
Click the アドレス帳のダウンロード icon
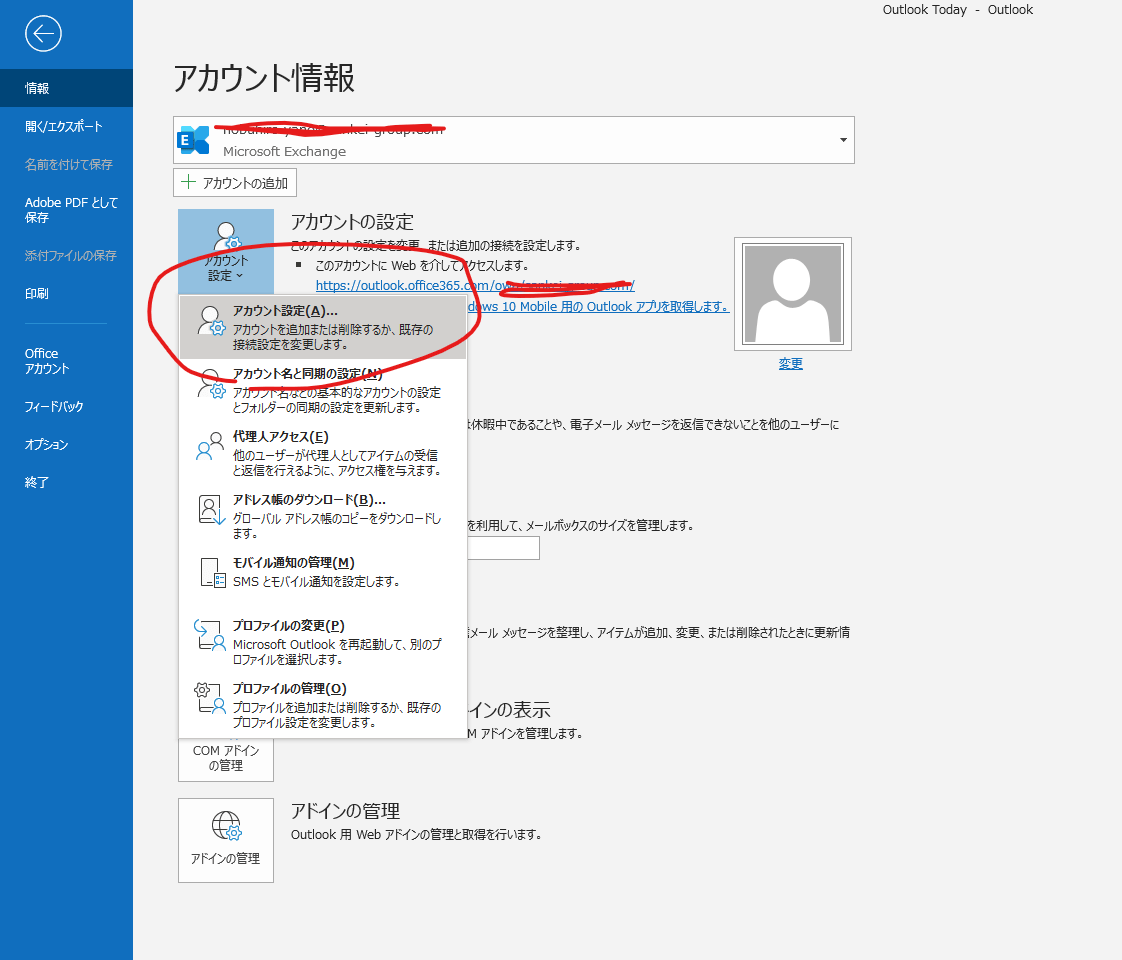pos(211,510)
